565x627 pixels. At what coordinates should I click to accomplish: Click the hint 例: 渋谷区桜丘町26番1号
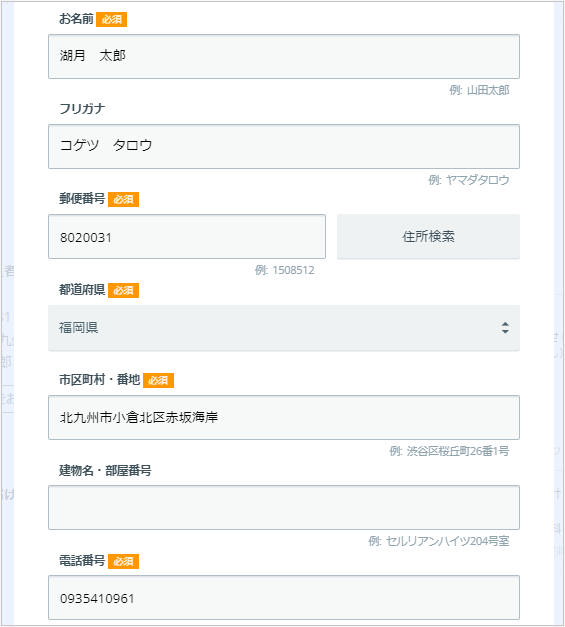click(x=449, y=451)
